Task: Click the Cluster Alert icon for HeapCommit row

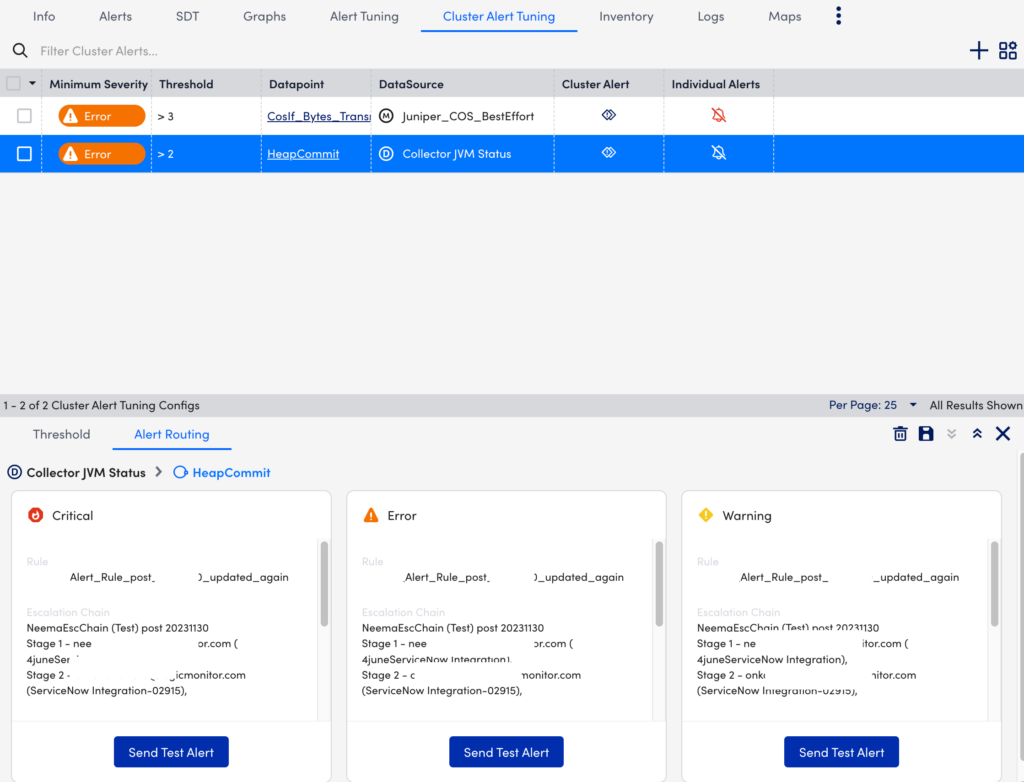Action: click(608, 153)
